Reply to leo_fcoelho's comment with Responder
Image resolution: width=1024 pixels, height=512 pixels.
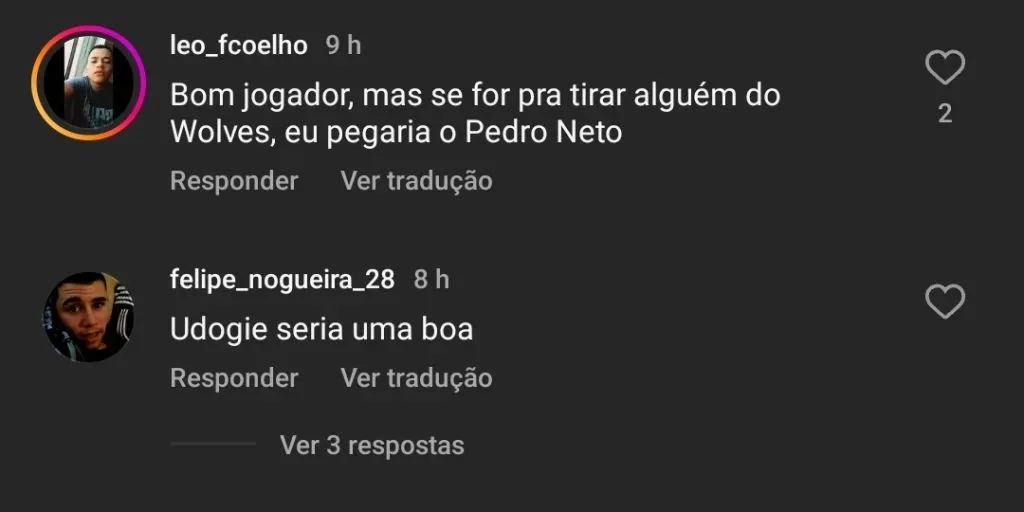pyautogui.click(x=234, y=181)
